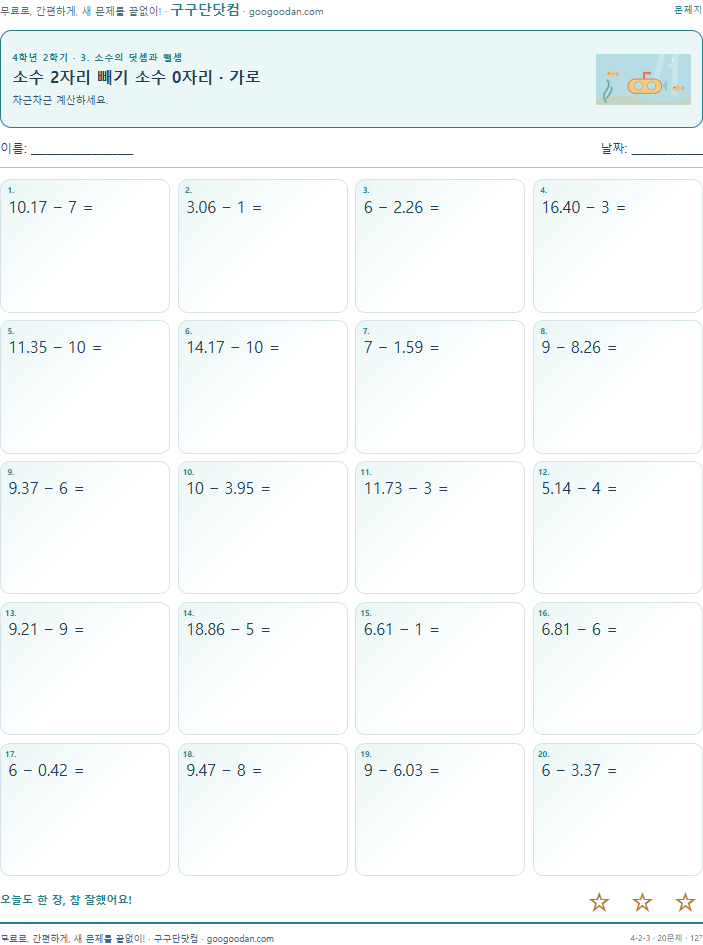Click the submarine illustration thumbnail
The width and height of the screenshot is (703, 945).
643,80
